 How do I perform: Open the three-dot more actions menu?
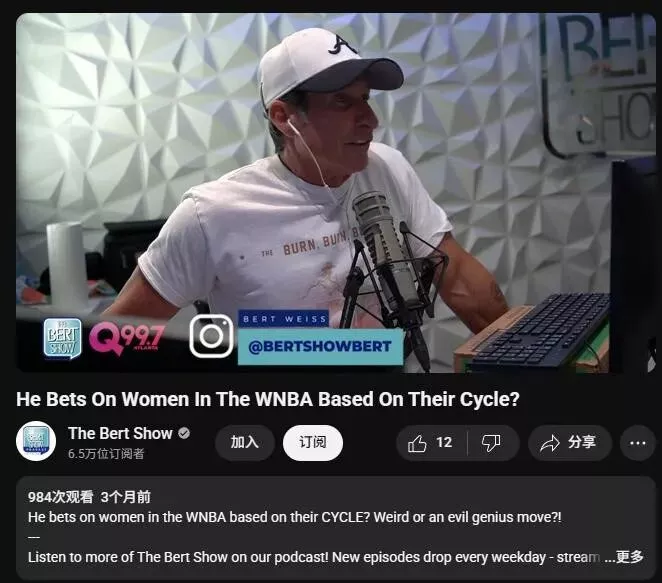[x=637, y=443]
